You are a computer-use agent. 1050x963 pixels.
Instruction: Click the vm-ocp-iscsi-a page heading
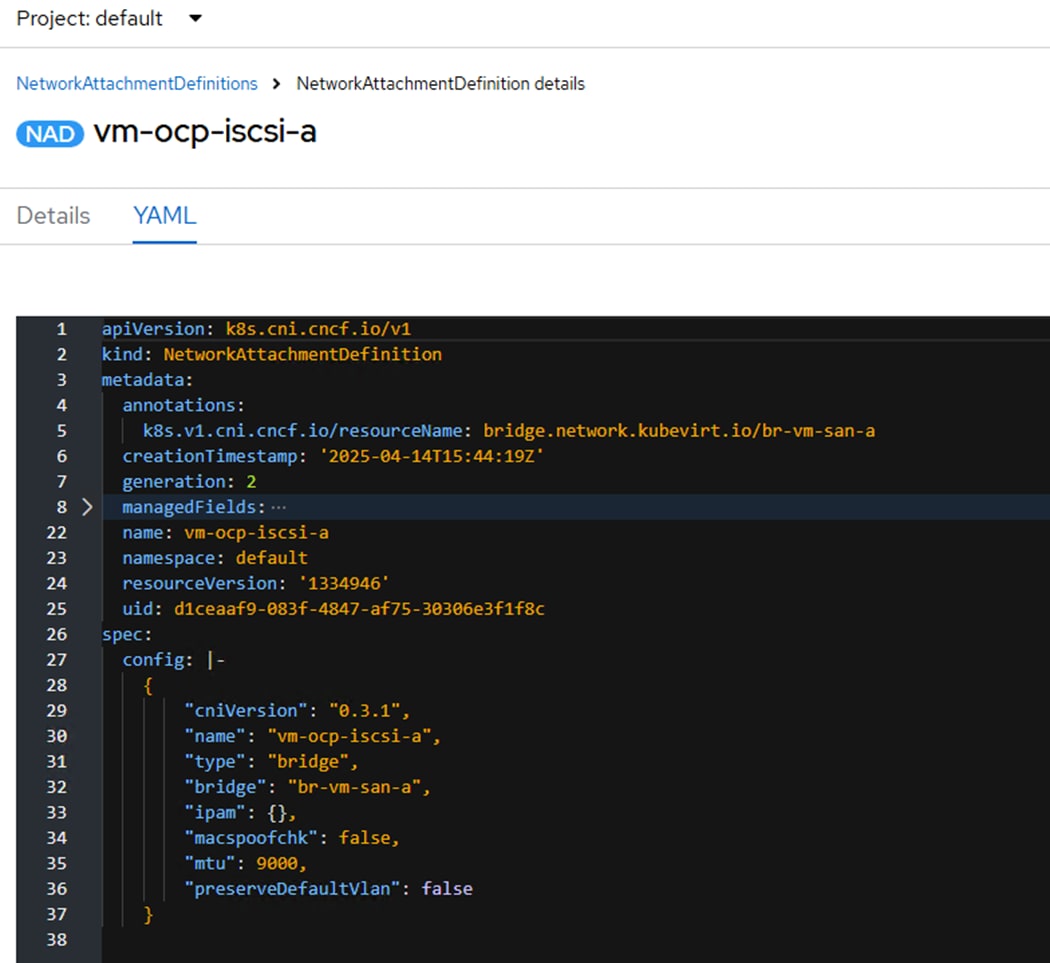tap(205, 131)
